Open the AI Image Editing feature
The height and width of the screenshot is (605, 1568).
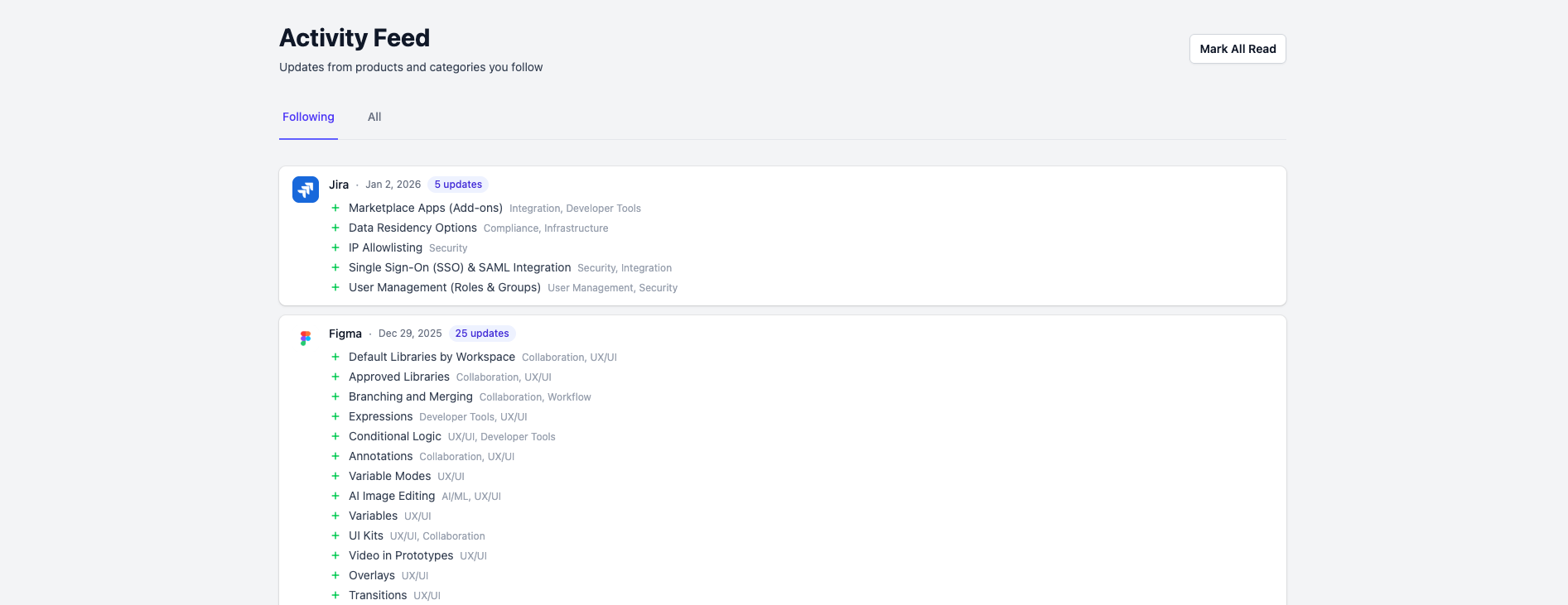(x=392, y=496)
